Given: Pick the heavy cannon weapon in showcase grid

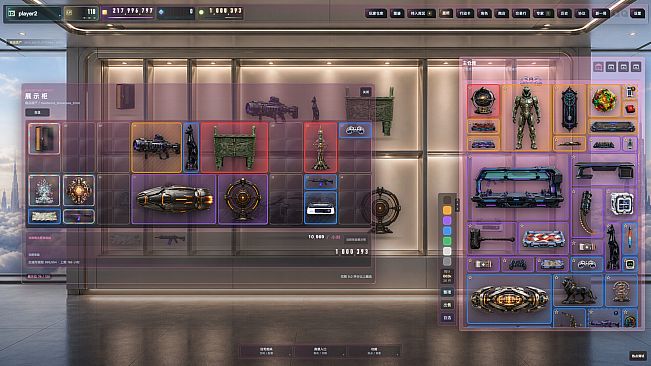Looking at the screenshot, I should 157,147.
